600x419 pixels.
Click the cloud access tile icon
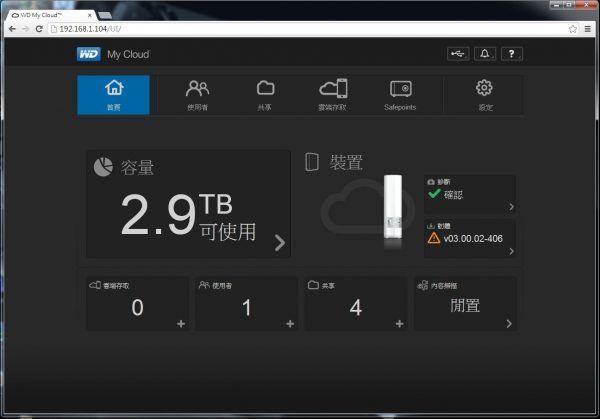95,285
